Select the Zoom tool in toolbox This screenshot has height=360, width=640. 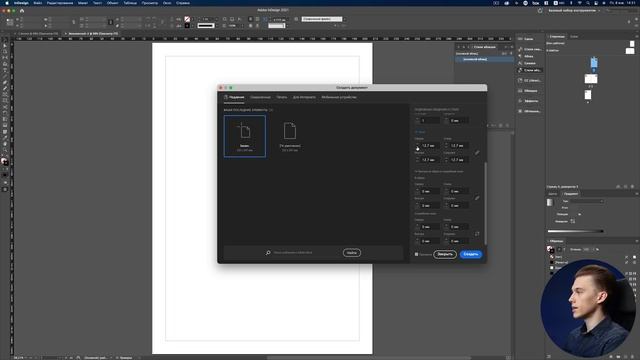coord(5,150)
